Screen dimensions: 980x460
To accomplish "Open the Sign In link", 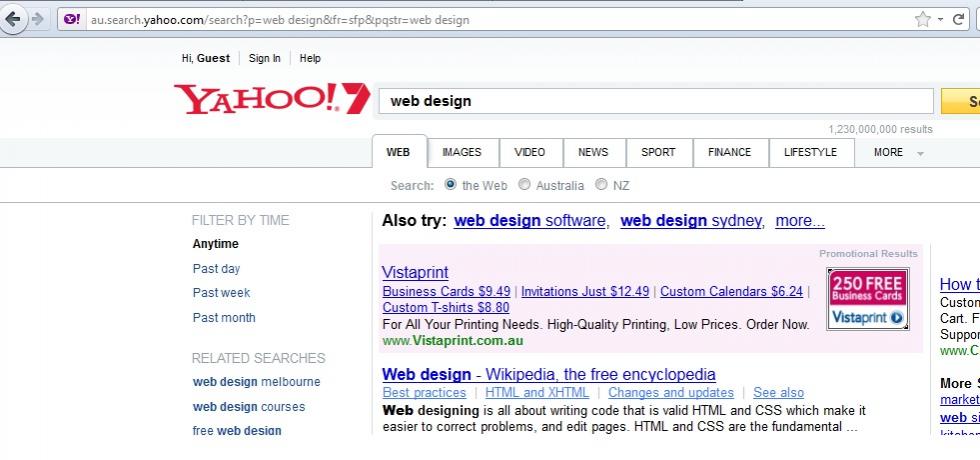I will click(264, 58).
